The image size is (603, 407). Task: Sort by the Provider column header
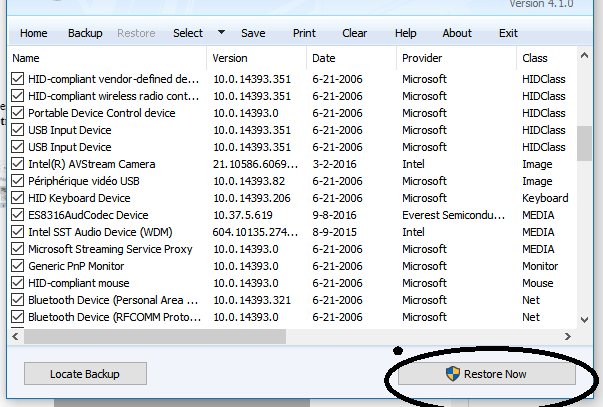click(x=422, y=58)
